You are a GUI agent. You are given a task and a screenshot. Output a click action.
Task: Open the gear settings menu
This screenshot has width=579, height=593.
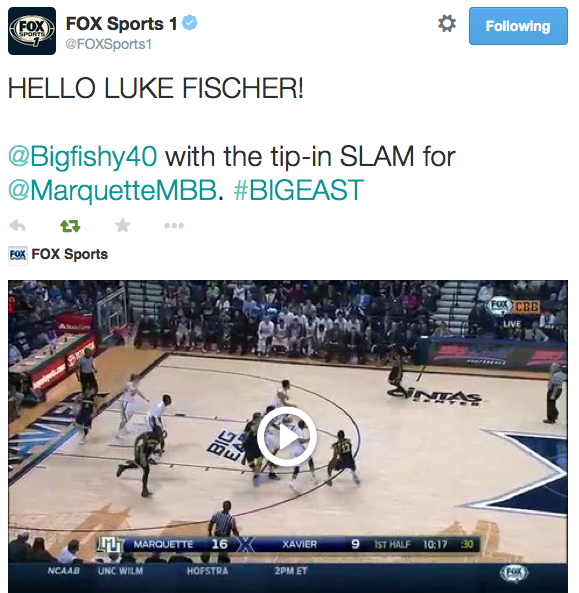point(447,24)
